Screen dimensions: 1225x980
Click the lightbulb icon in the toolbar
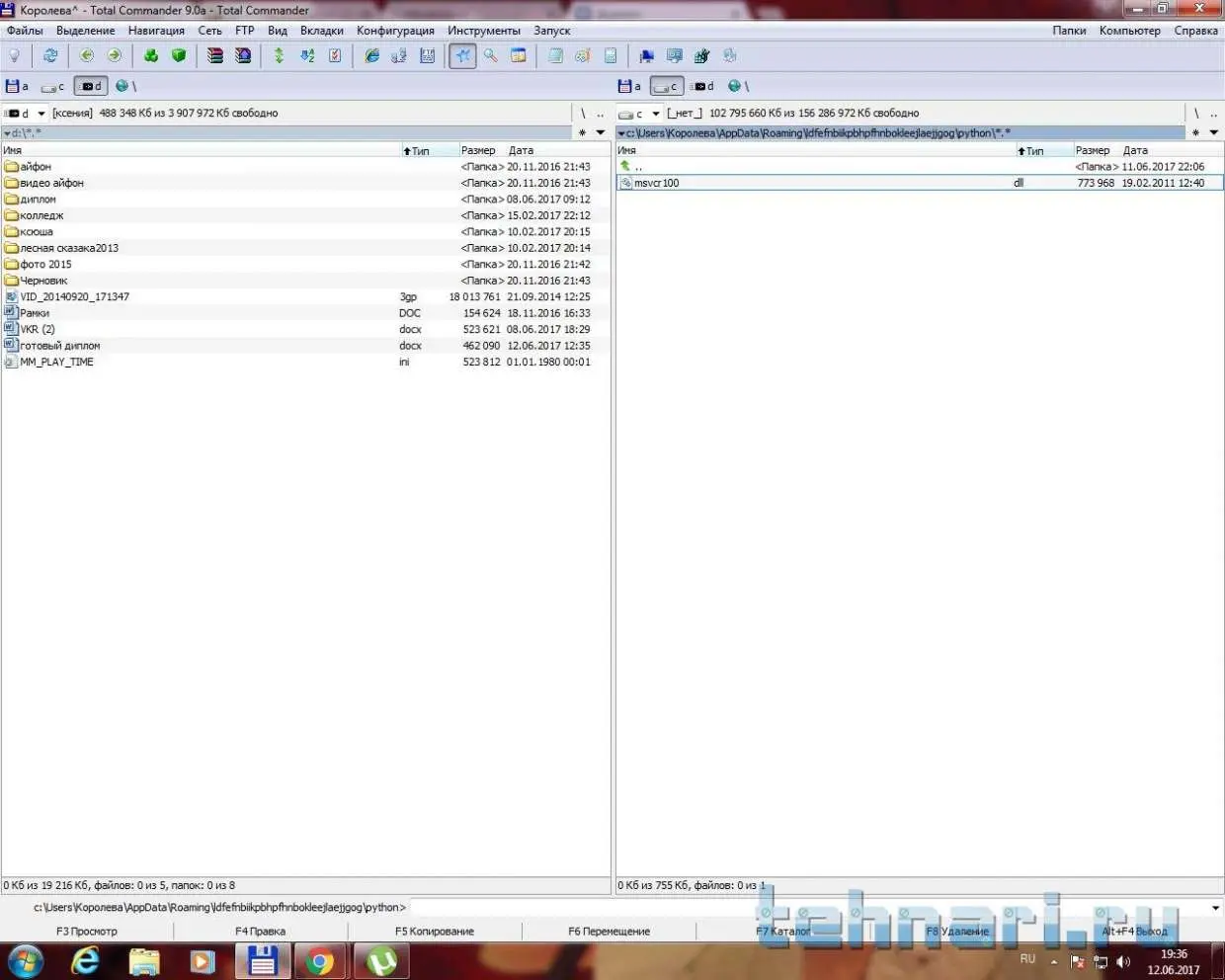tap(15, 56)
